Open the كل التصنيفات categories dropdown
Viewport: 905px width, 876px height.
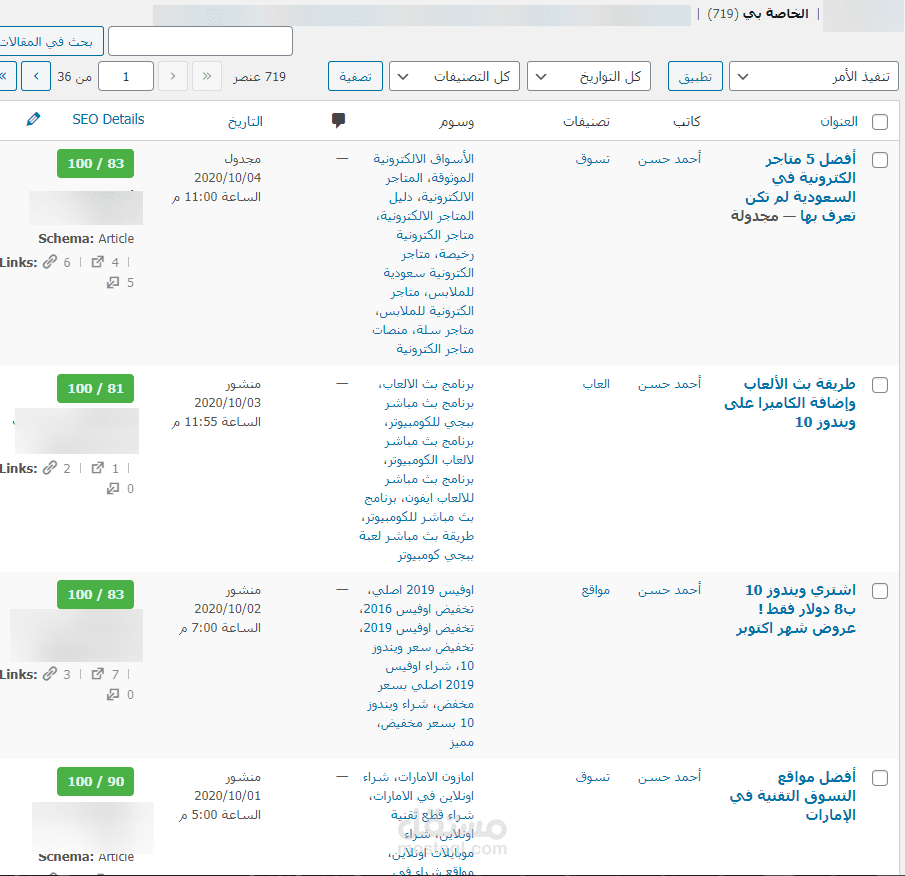[x=454, y=76]
